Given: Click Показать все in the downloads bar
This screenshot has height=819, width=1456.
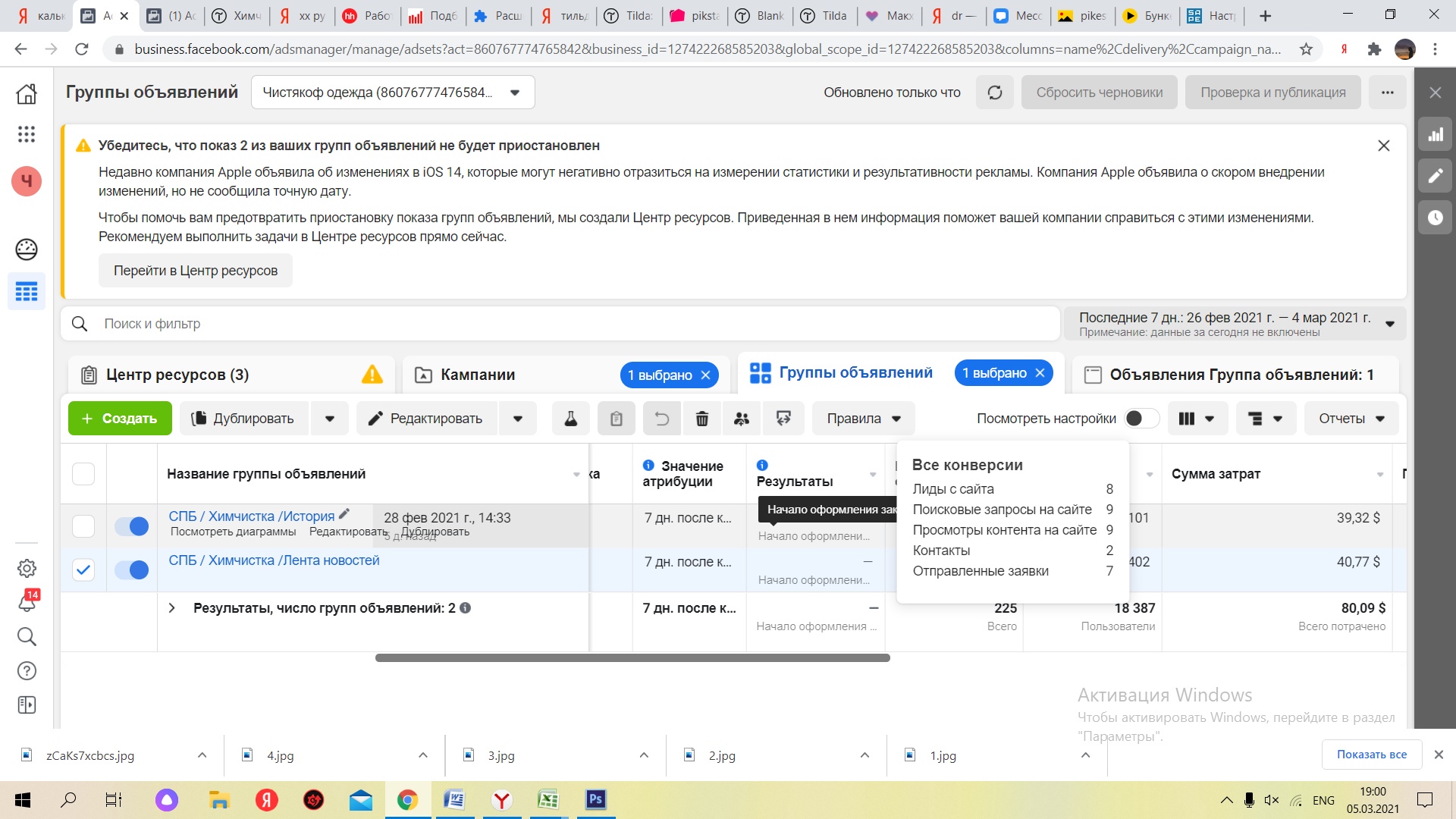Looking at the screenshot, I should pos(1372,755).
